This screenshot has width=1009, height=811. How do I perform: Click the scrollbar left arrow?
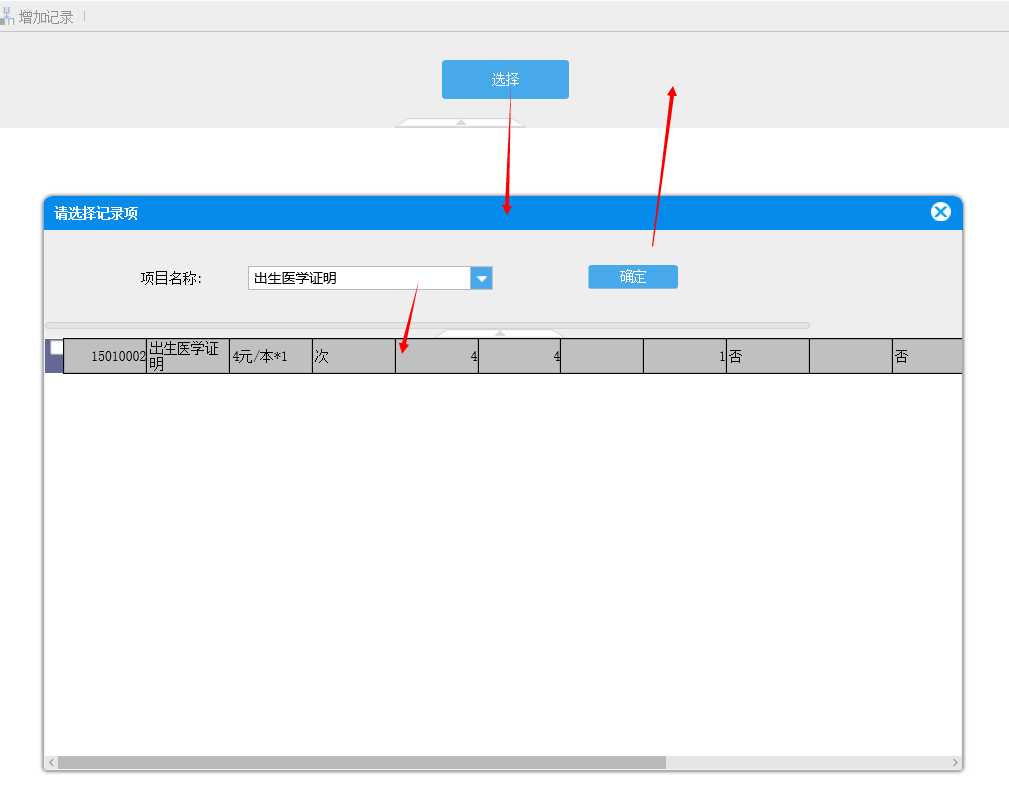[51, 763]
